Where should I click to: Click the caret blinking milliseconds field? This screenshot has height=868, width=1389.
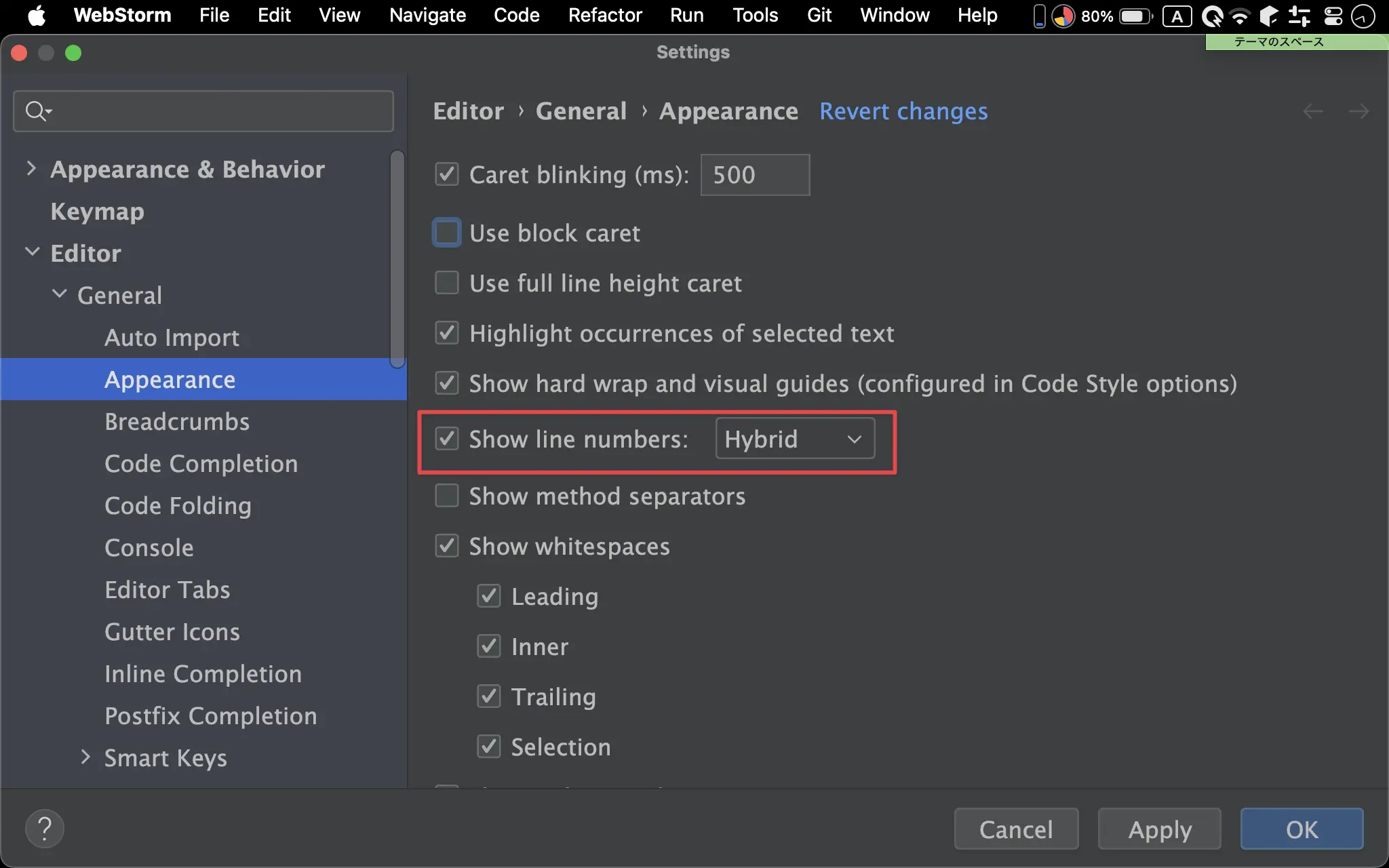click(x=754, y=175)
